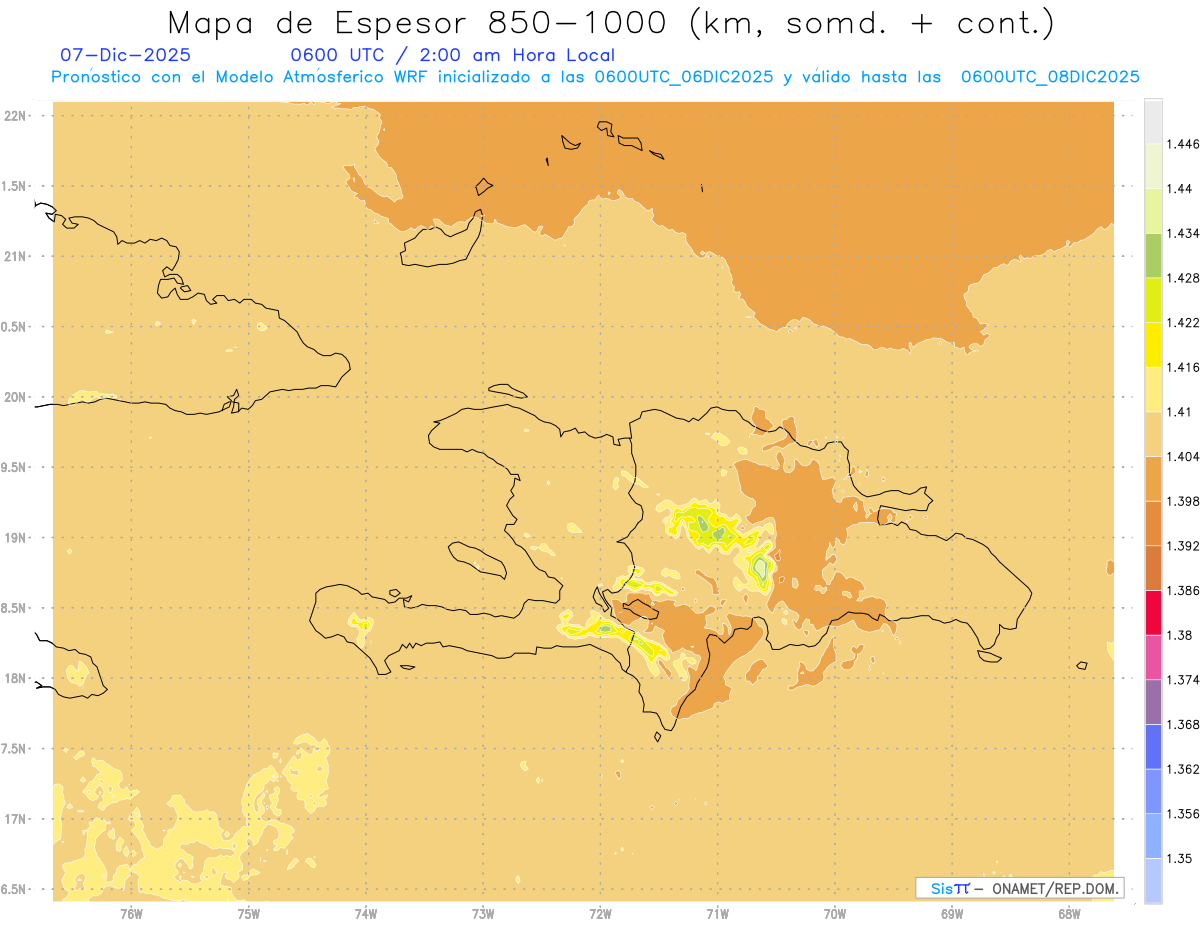Image resolution: width=1200 pixels, height=927 pixels.
Task: Click the '18N' latitude label
Action: pos(15,679)
